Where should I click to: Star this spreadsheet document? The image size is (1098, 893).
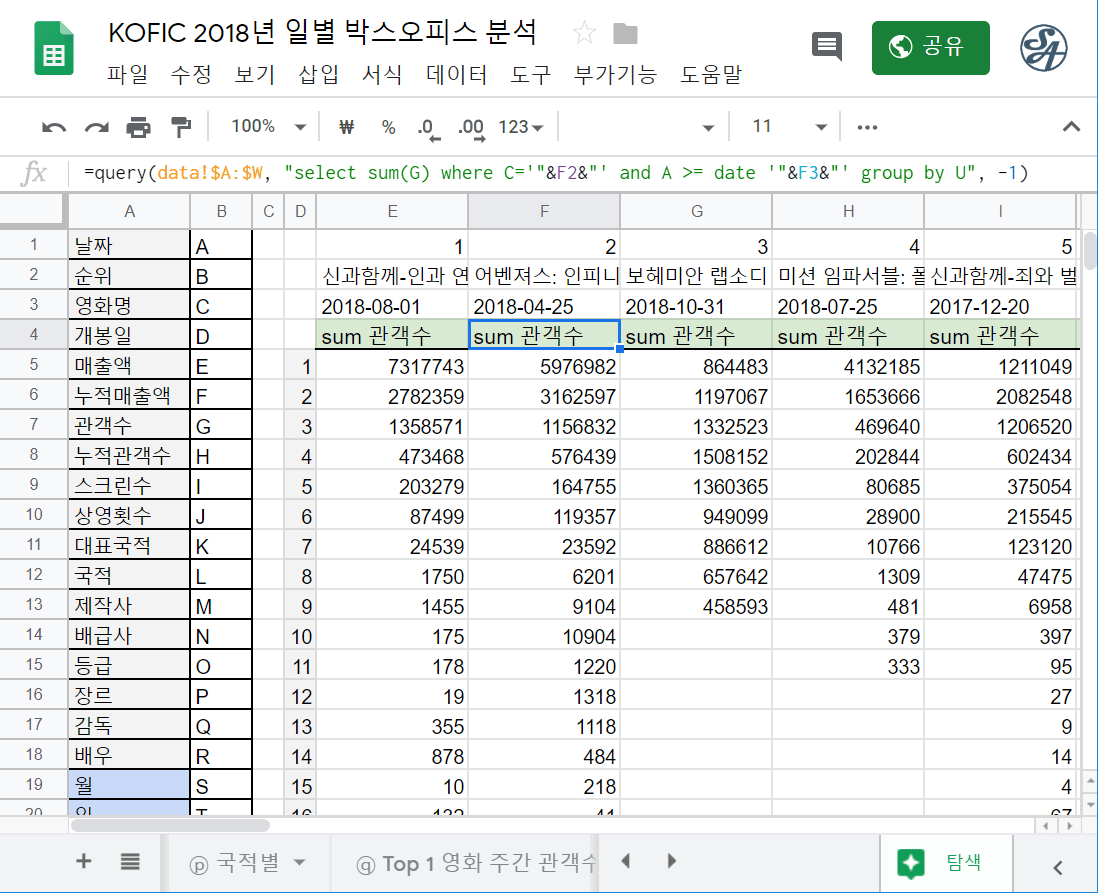(x=584, y=34)
